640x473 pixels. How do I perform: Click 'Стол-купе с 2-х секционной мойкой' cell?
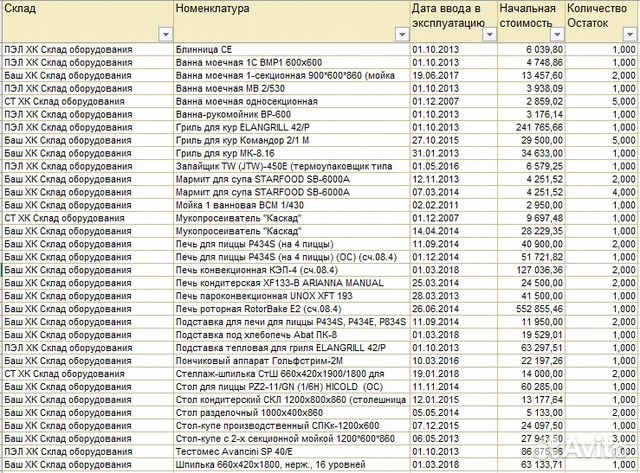[292, 439]
